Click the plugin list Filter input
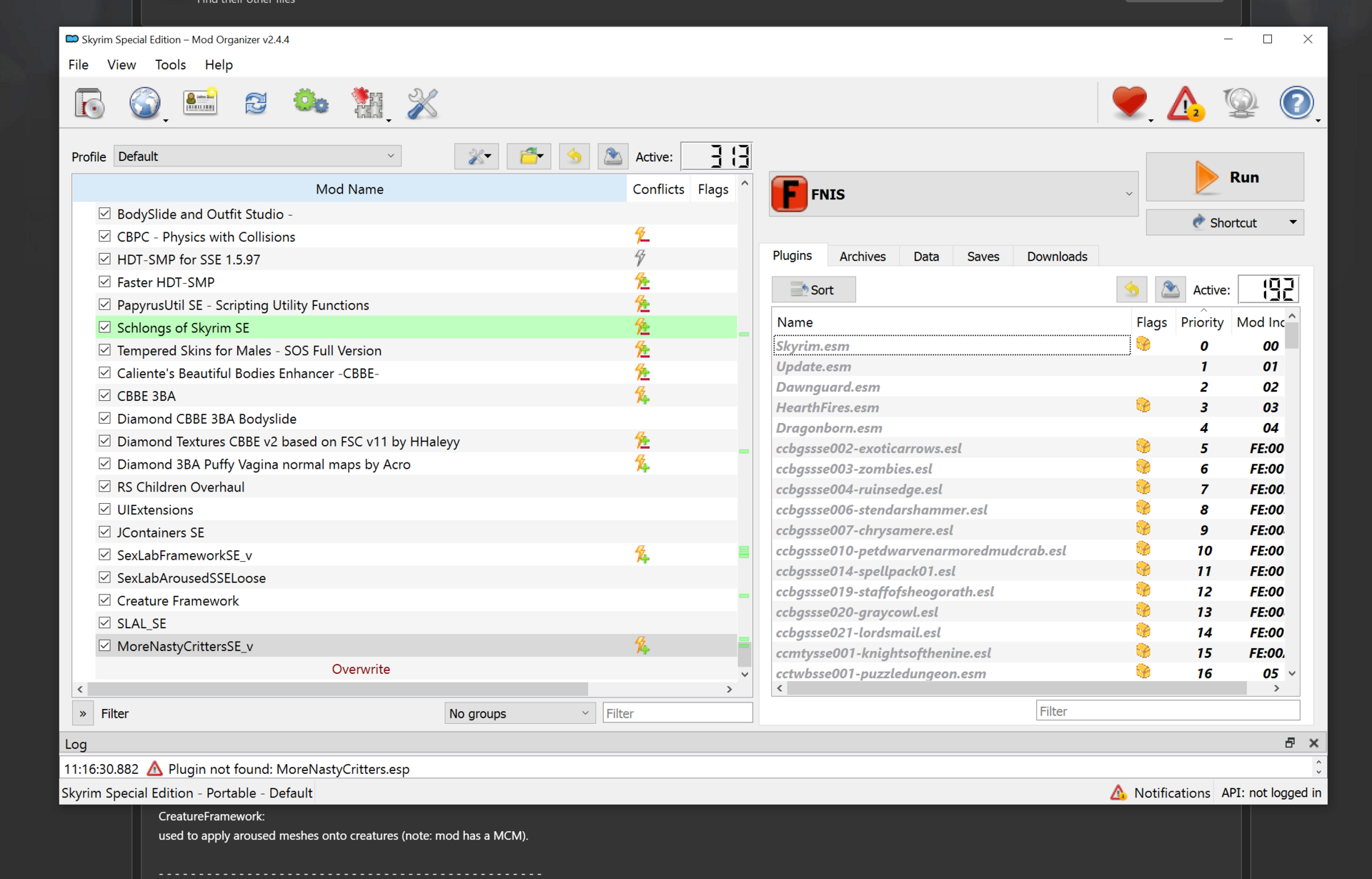Screen dimensions: 1372x879 [x=1168, y=710]
